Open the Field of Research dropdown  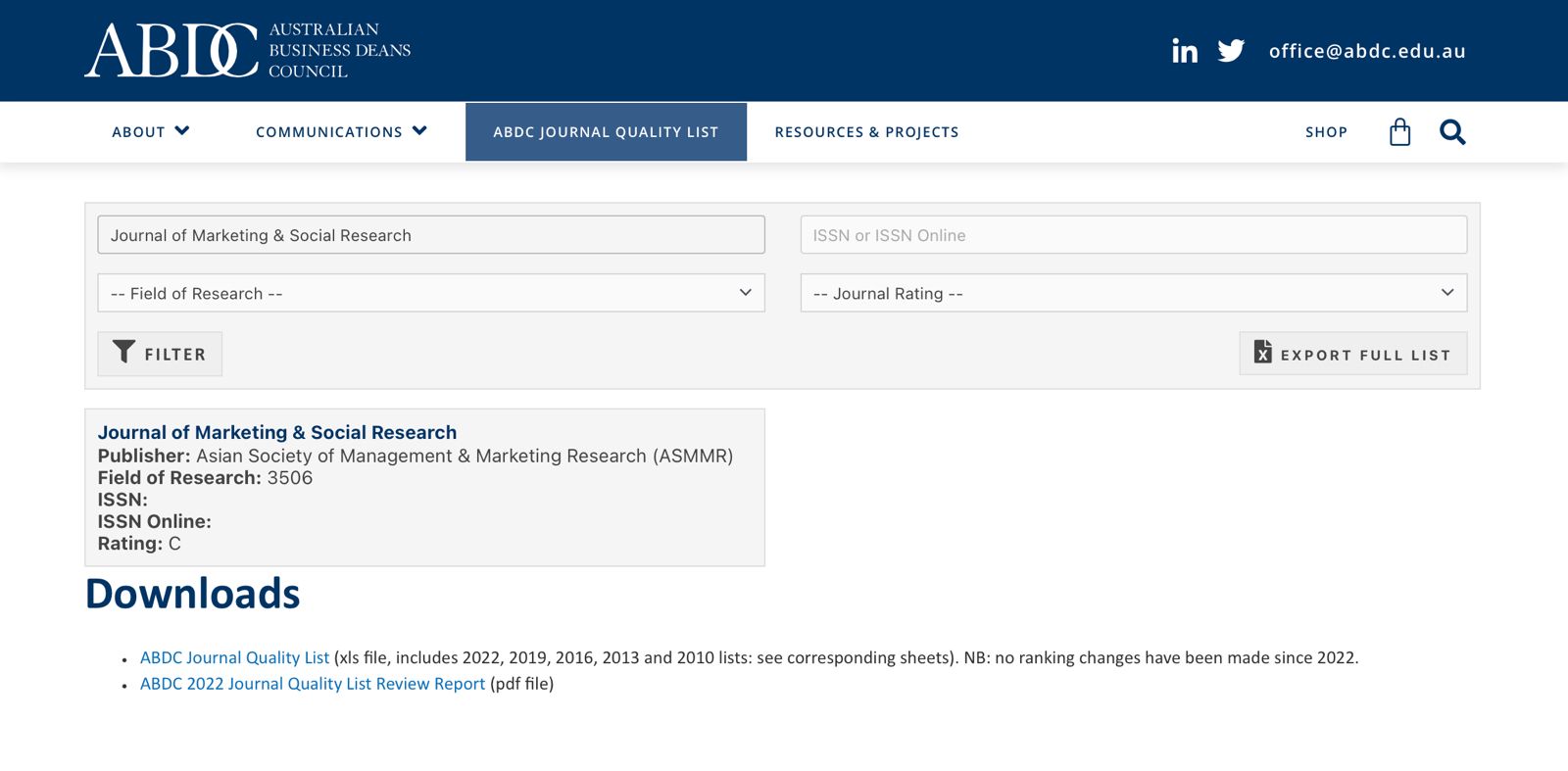tap(431, 293)
